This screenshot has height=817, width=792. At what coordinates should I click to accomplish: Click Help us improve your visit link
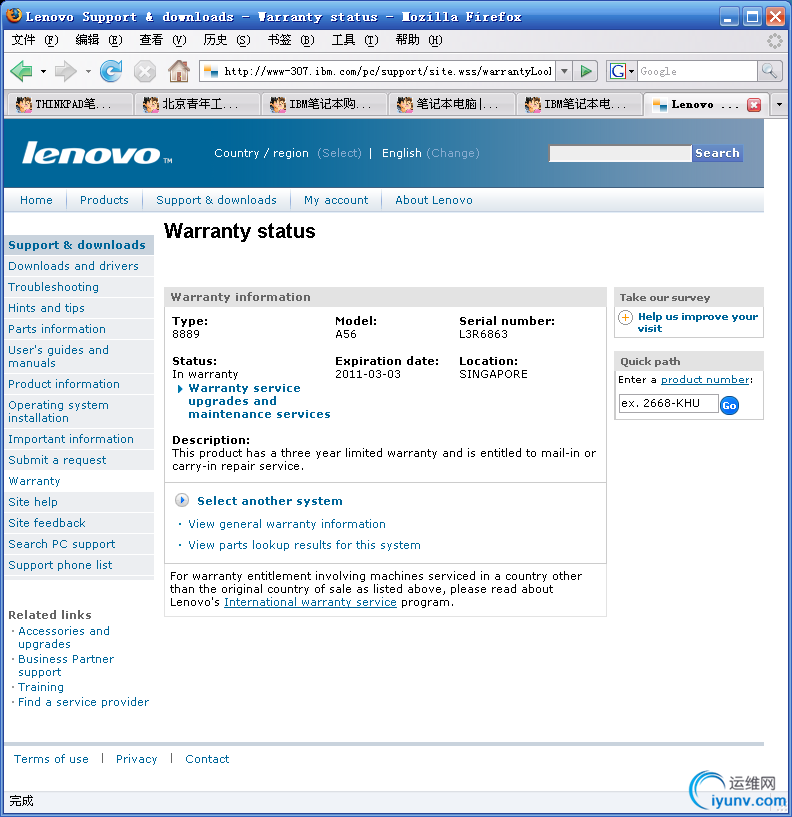pyautogui.click(x=698, y=323)
